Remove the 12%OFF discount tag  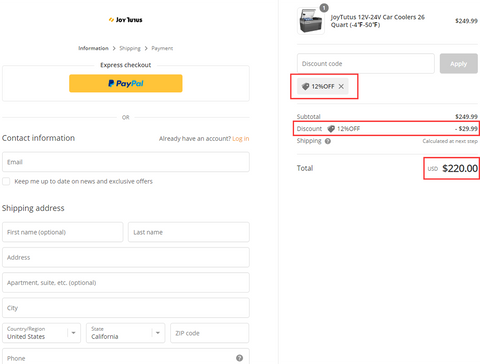coord(341,86)
